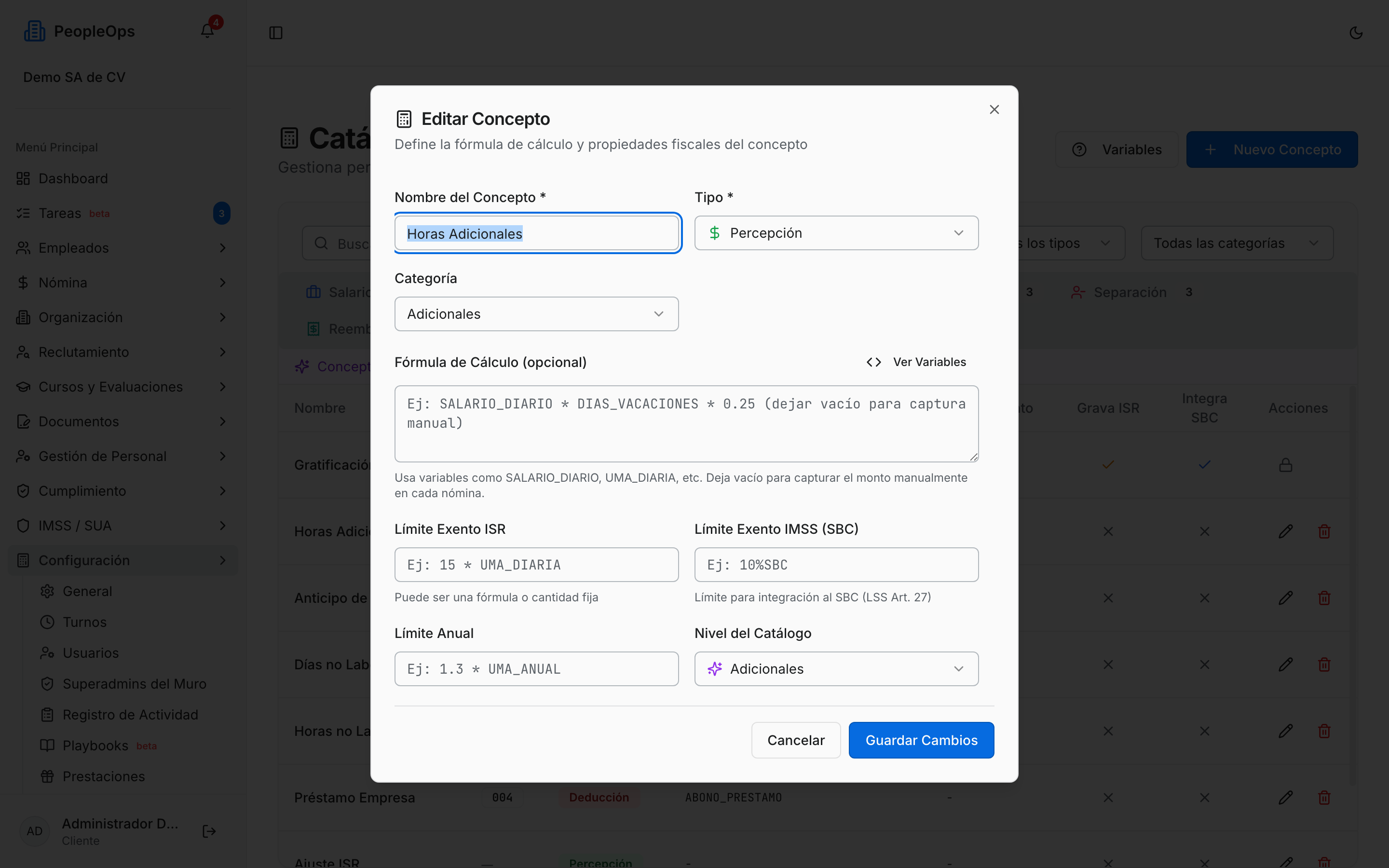Click the Cancelar button

tap(795, 740)
